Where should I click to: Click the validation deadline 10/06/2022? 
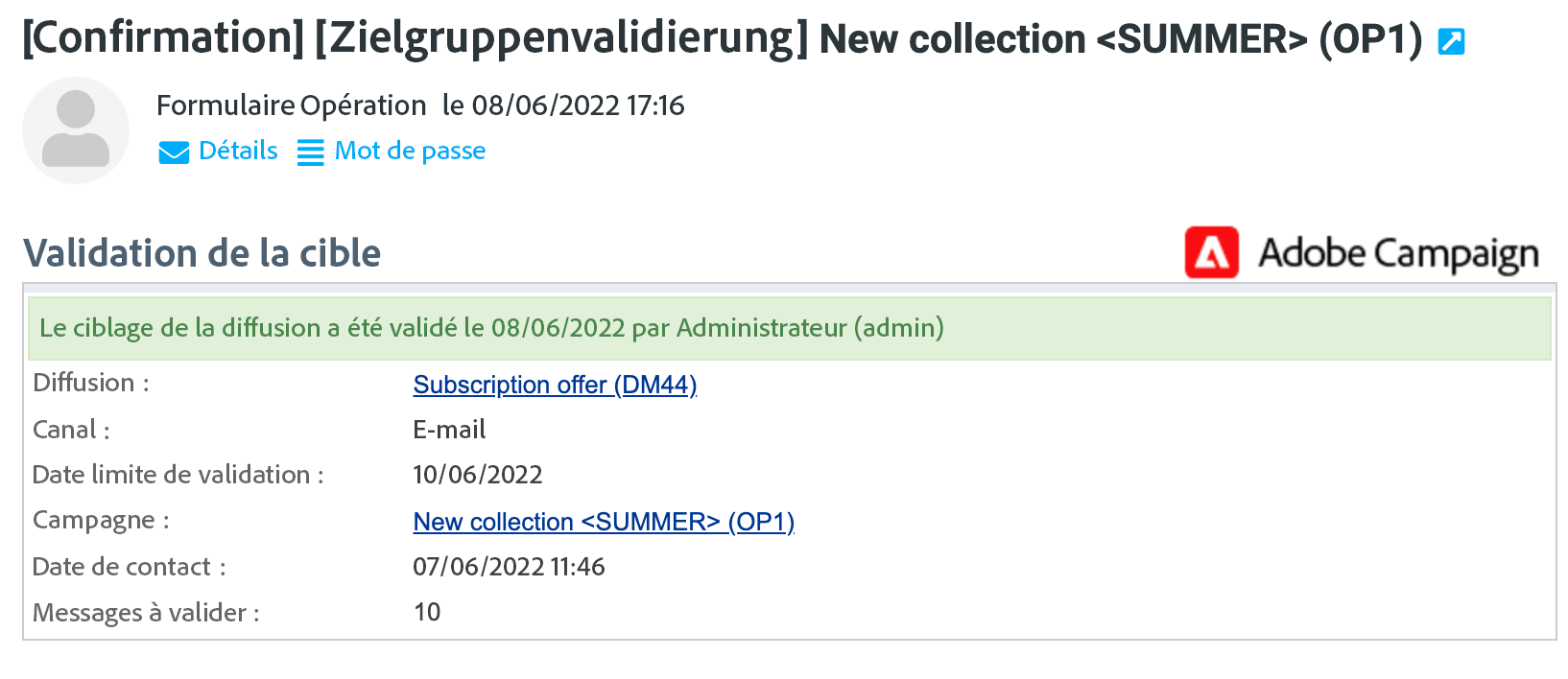click(x=478, y=475)
